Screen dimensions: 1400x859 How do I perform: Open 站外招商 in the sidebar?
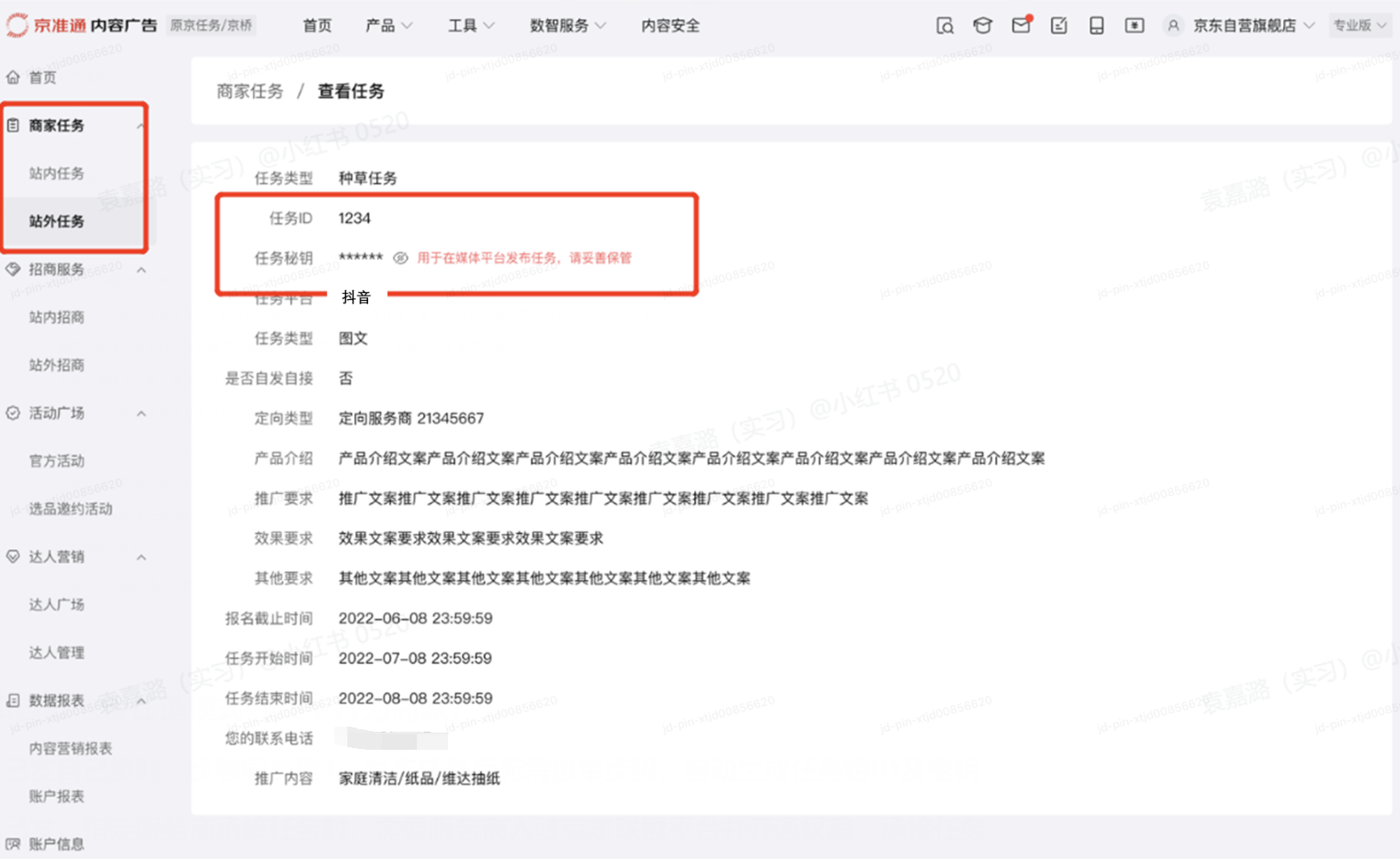coord(57,365)
